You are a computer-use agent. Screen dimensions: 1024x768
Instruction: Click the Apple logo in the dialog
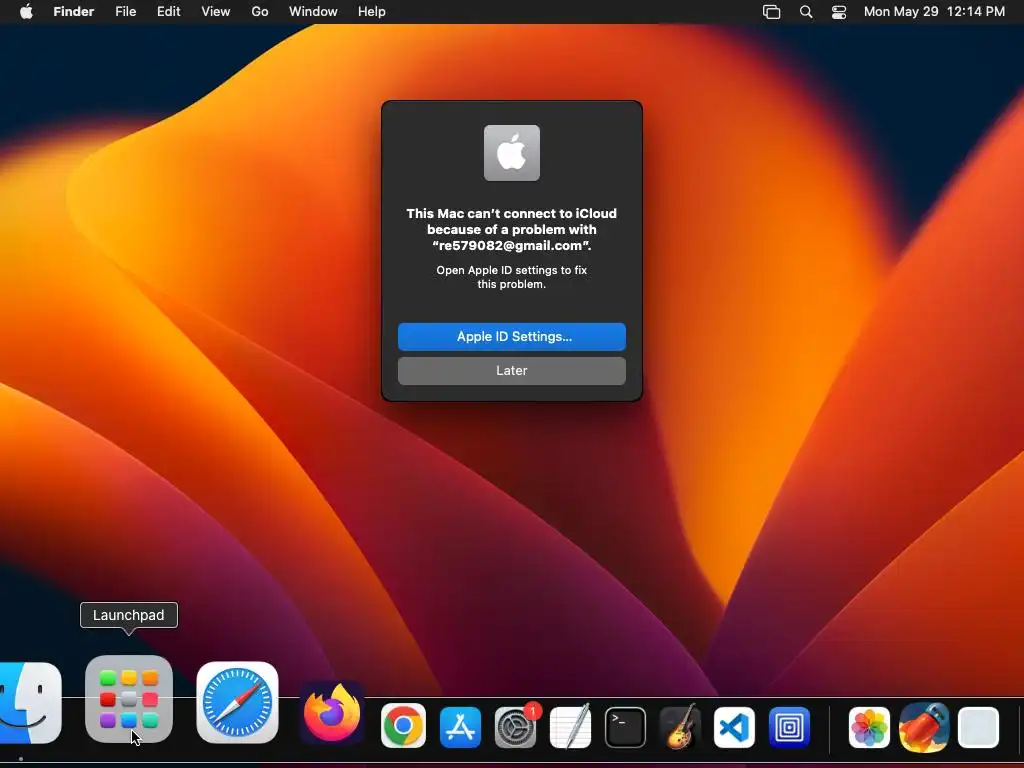[x=512, y=153]
